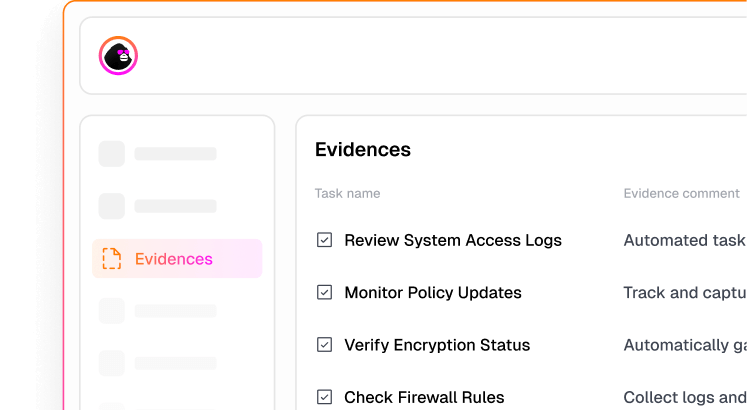747x410 pixels.
Task: Click the dashed document icon beside Evidences
Action: [x=112, y=259]
